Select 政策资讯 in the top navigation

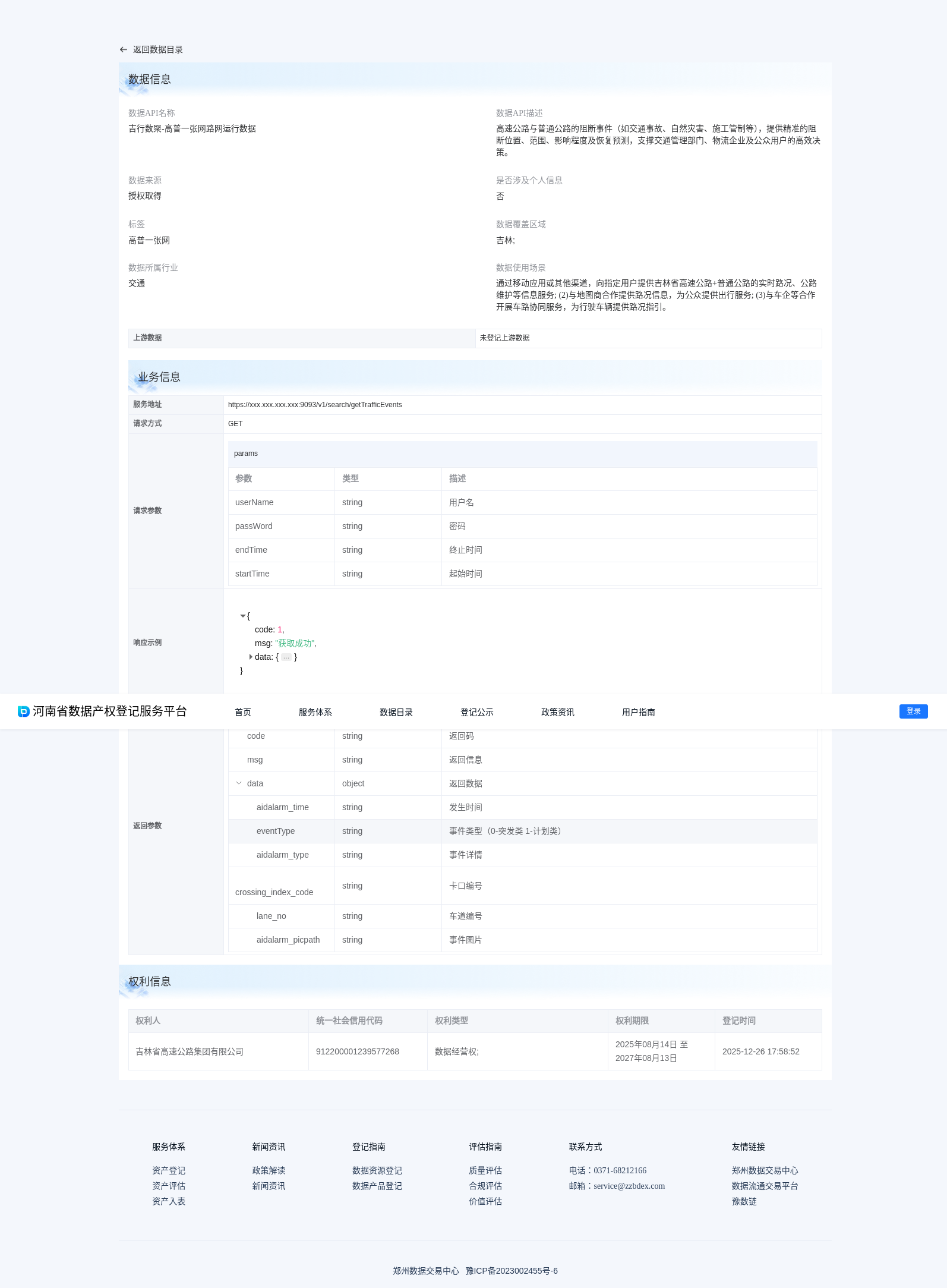[558, 712]
